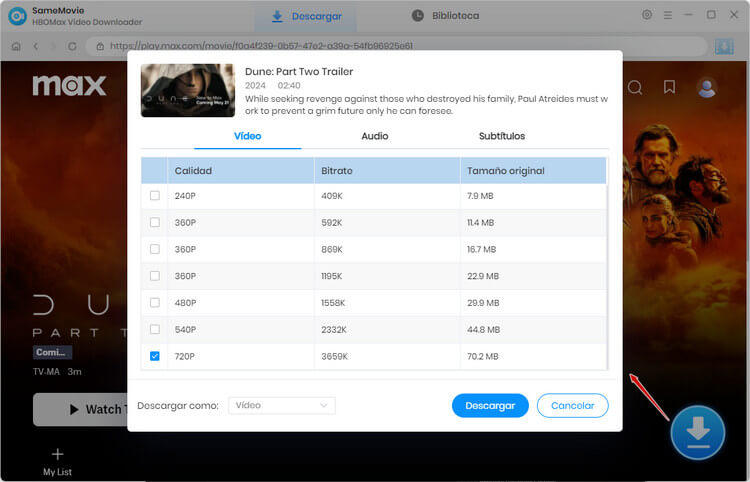Click the browser home icon
This screenshot has width=750, height=482.
pyautogui.click(x=16, y=46)
